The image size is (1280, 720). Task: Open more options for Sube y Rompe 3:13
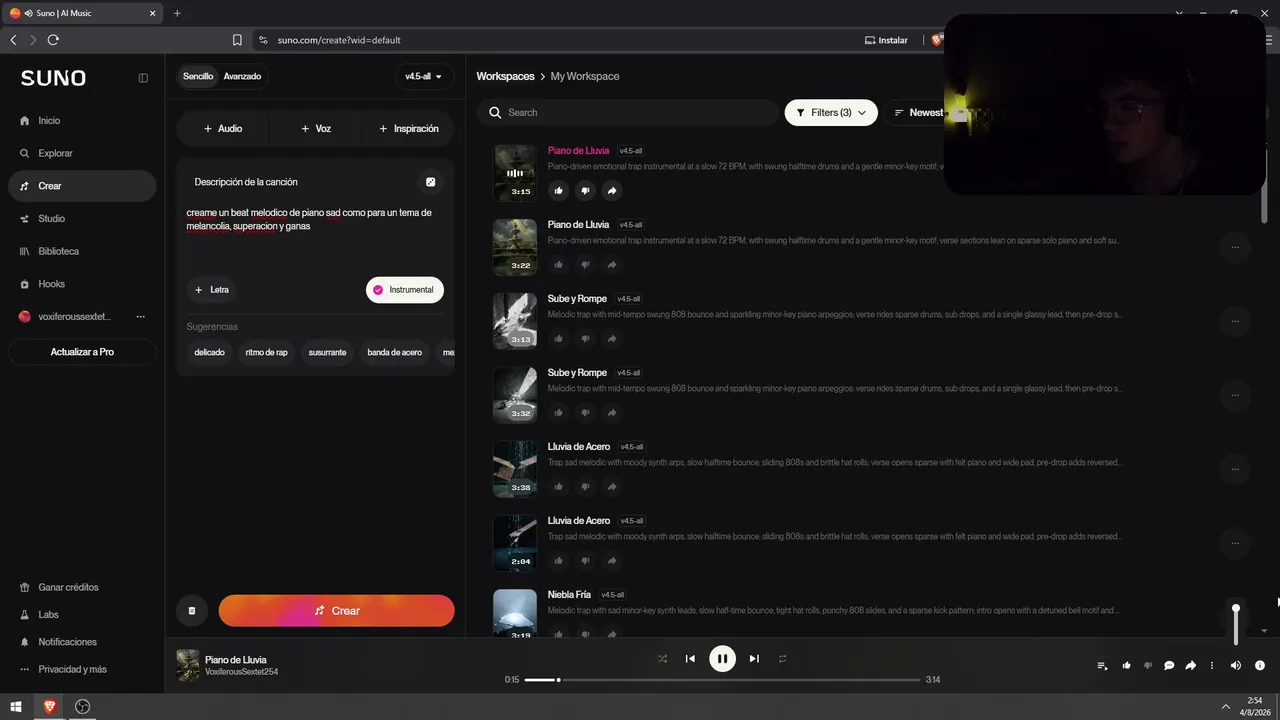coord(1236,321)
